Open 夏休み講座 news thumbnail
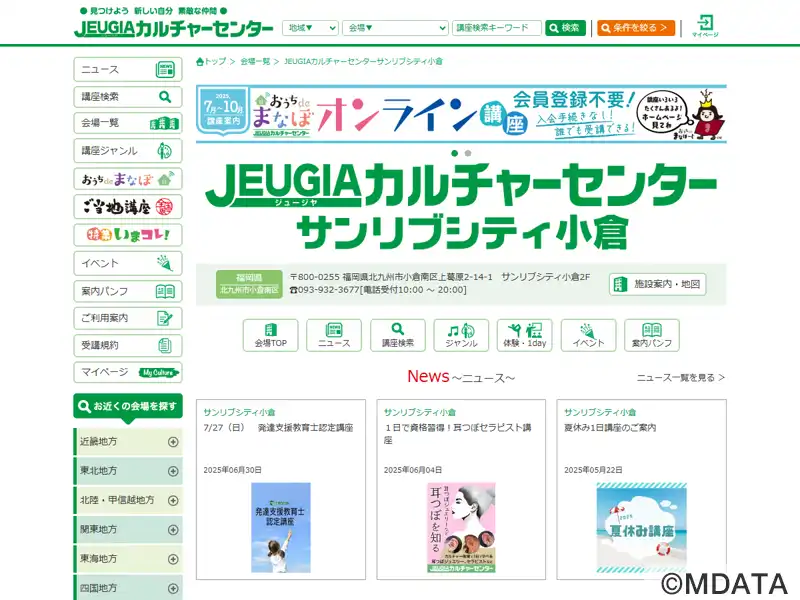This screenshot has width=800, height=600. (x=641, y=528)
